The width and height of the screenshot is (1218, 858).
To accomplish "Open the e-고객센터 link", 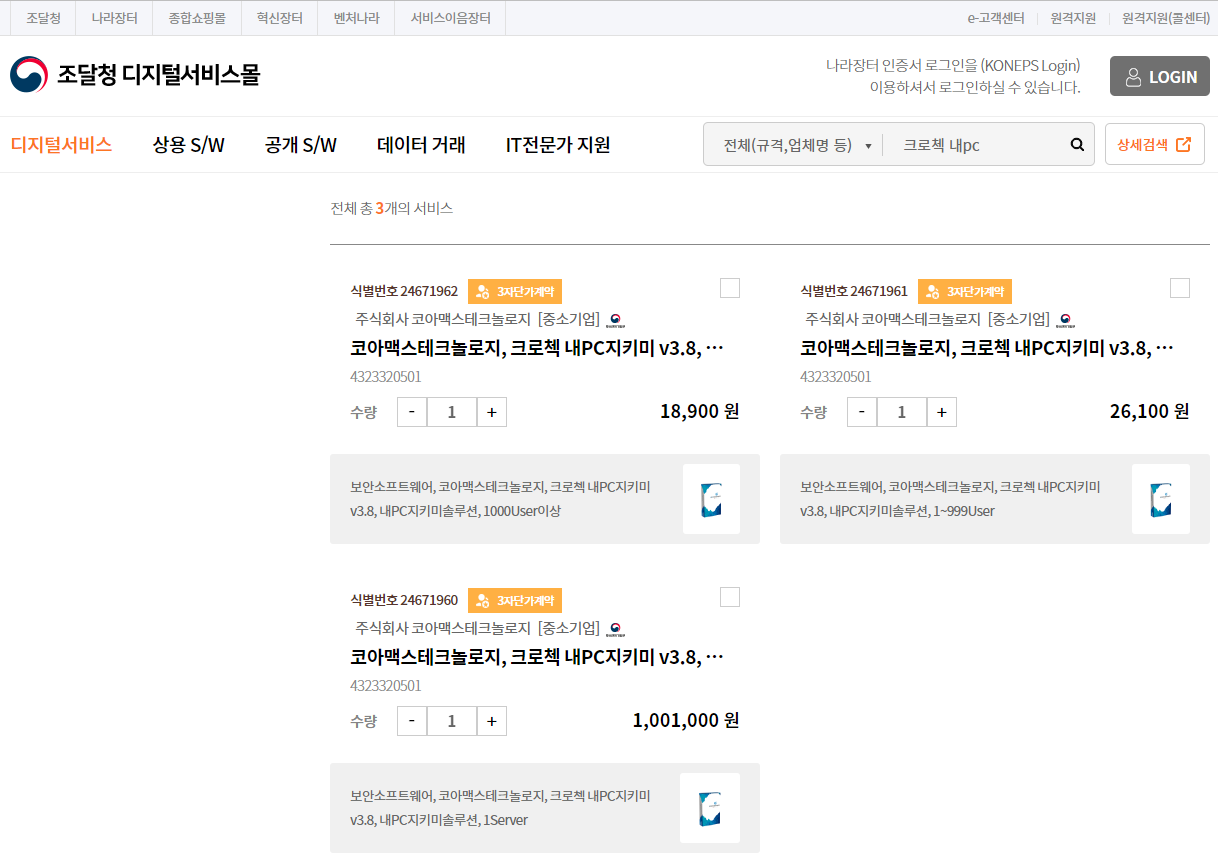I will [x=996, y=18].
